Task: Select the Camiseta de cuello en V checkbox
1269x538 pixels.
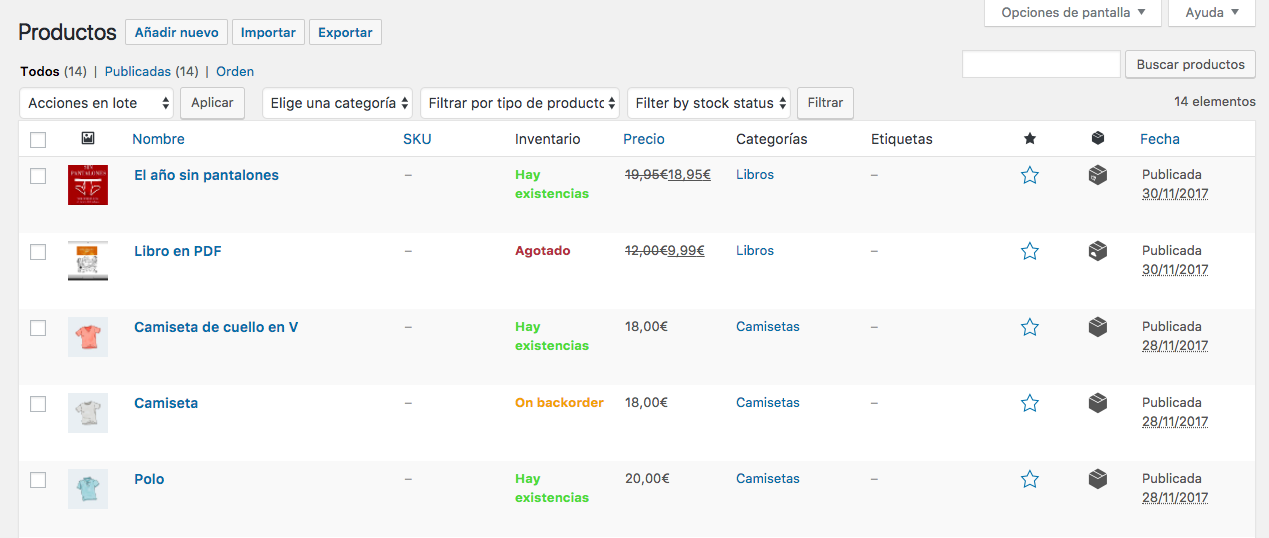Action: pyautogui.click(x=38, y=328)
